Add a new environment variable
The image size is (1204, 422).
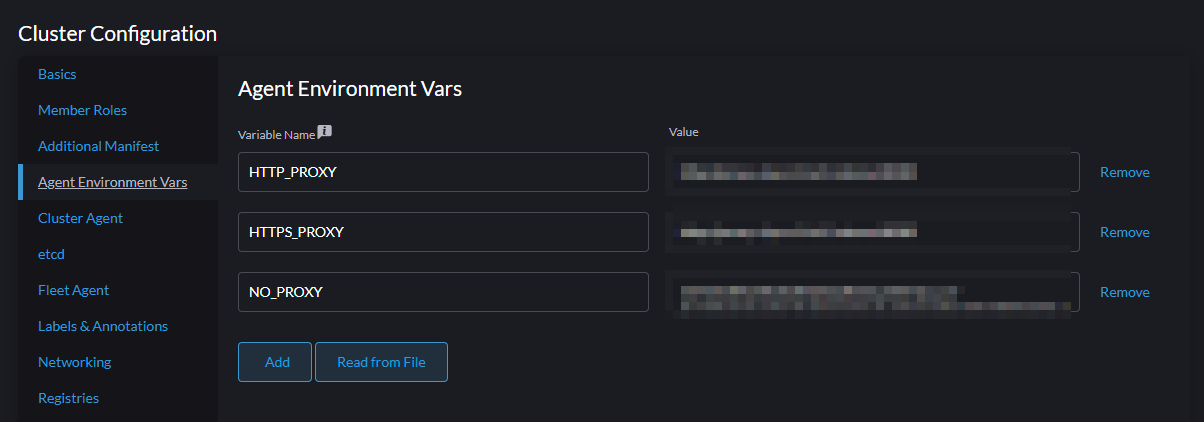(x=276, y=362)
